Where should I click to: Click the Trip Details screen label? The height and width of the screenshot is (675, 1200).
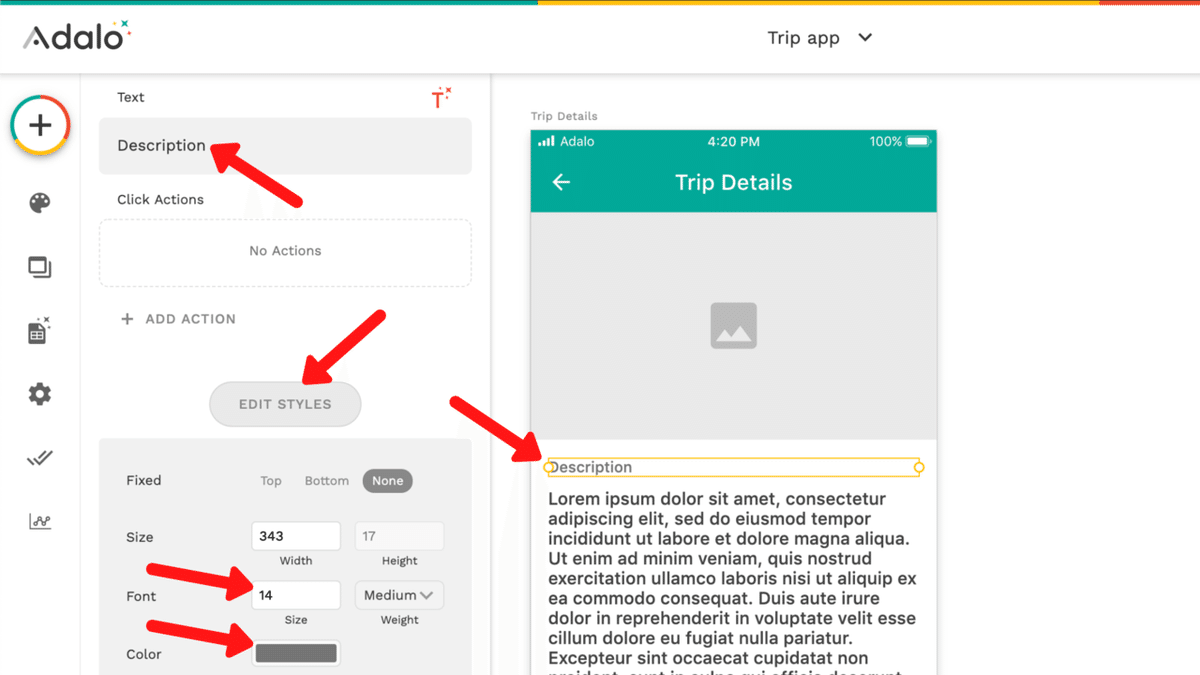coord(564,116)
